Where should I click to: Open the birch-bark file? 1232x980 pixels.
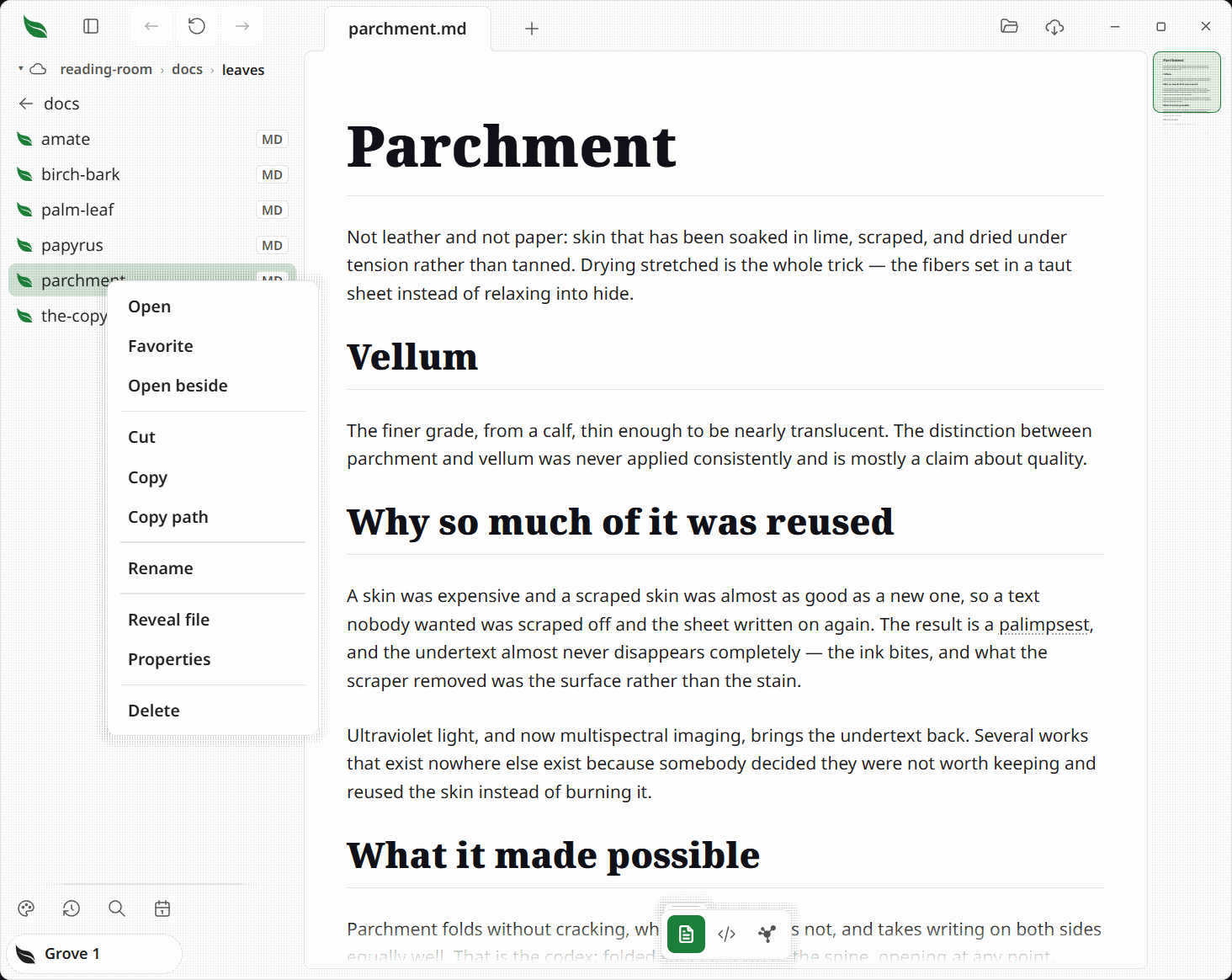[152, 174]
